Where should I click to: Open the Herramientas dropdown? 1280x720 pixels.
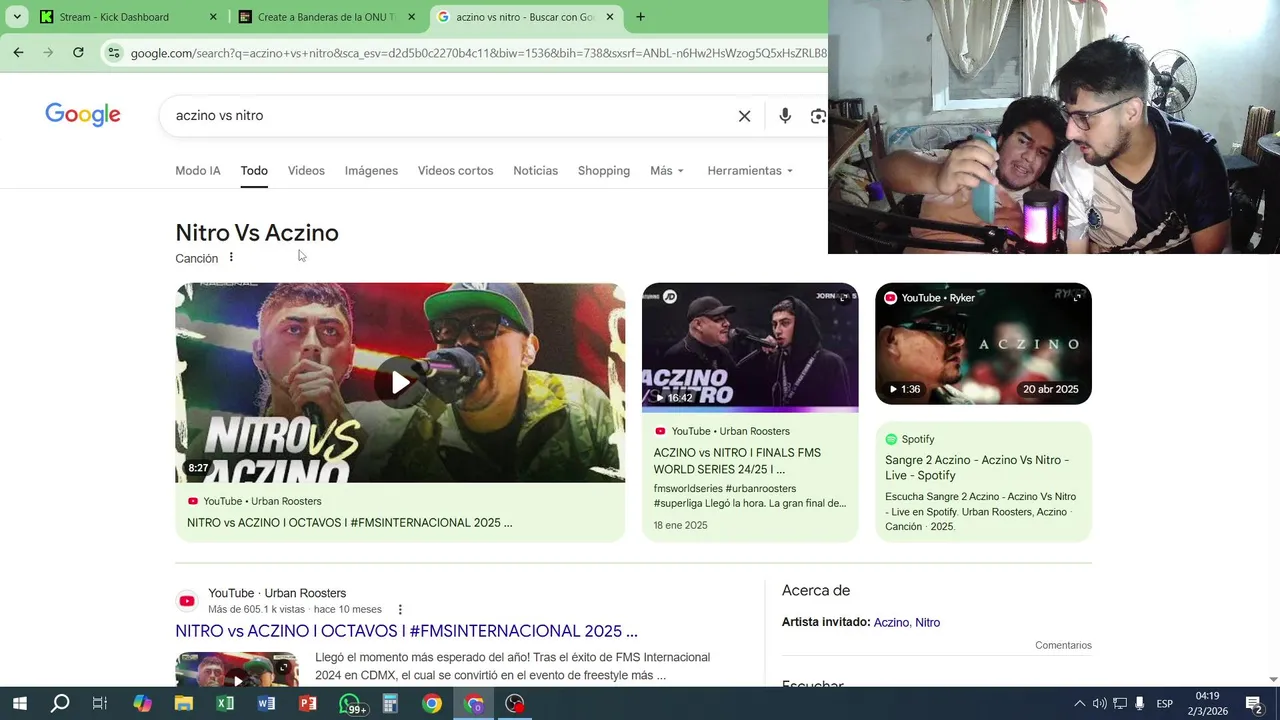click(750, 171)
